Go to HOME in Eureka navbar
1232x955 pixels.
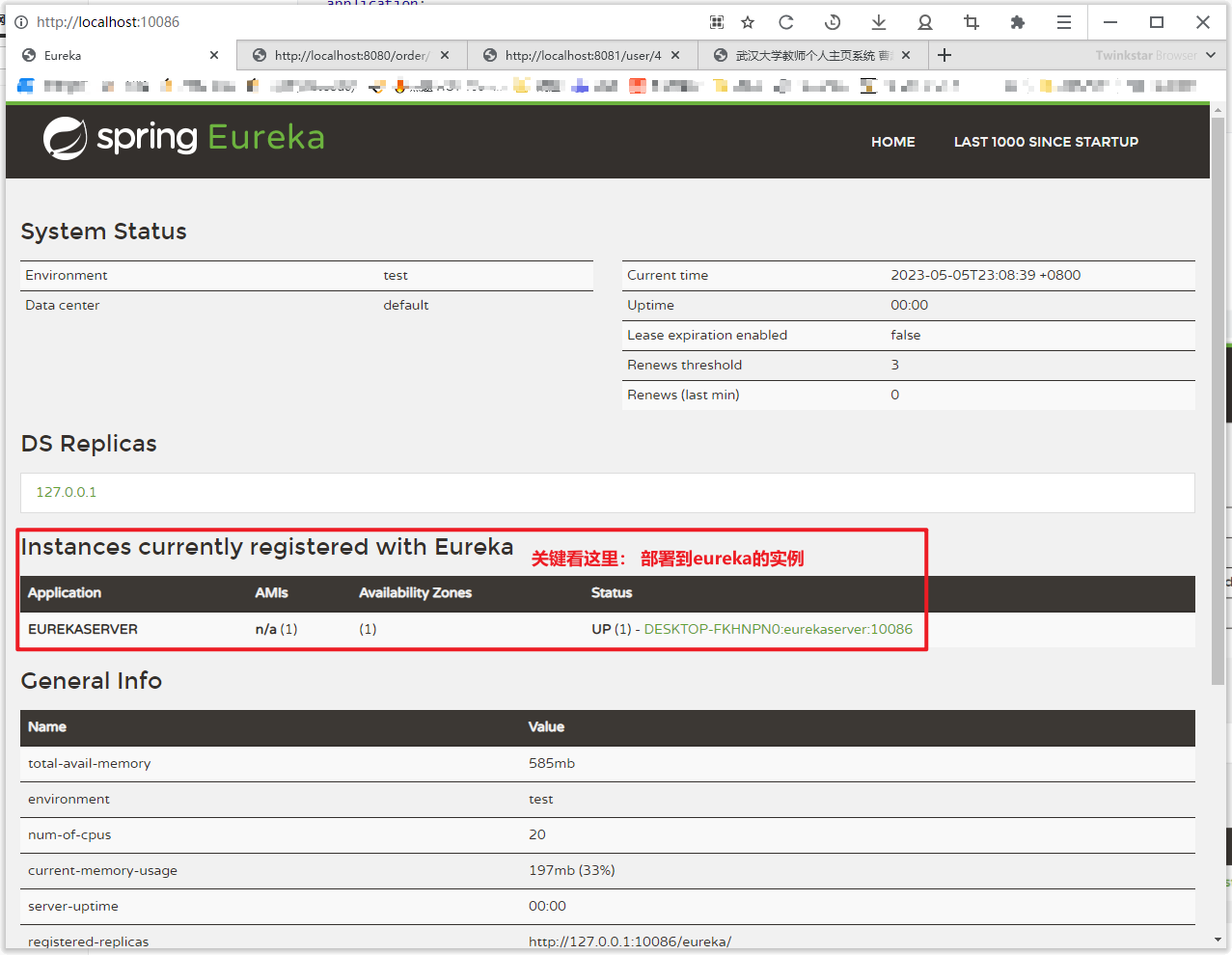point(893,142)
